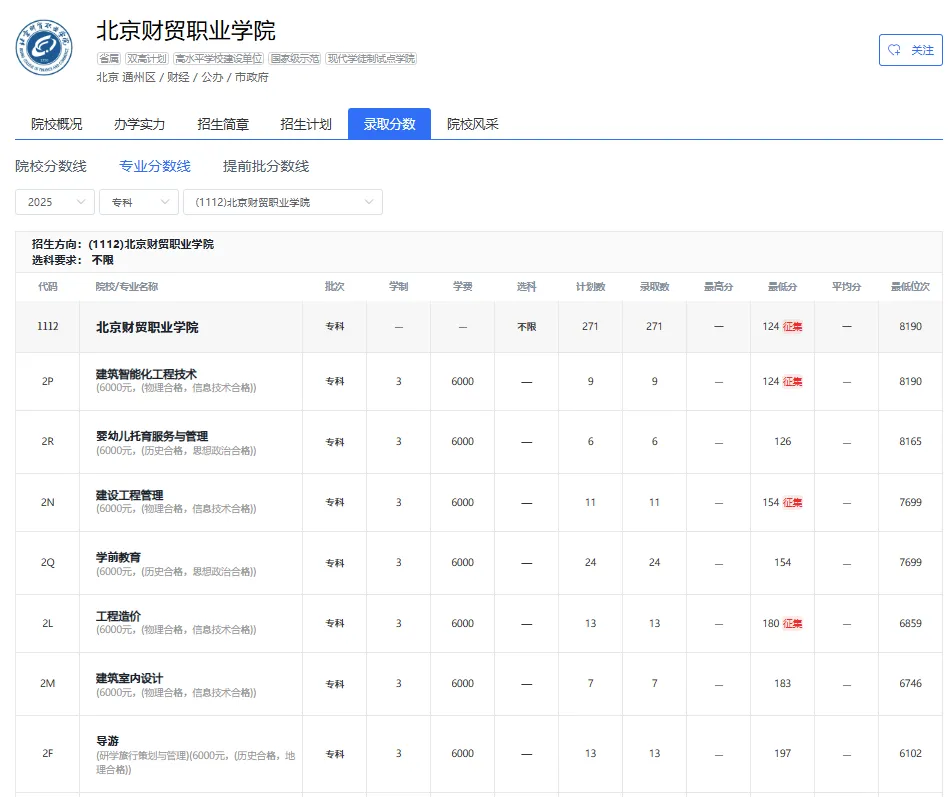The height and width of the screenshot is (797, 950).
Task: Click lowest score 183 cell
Action: (782, 683)
